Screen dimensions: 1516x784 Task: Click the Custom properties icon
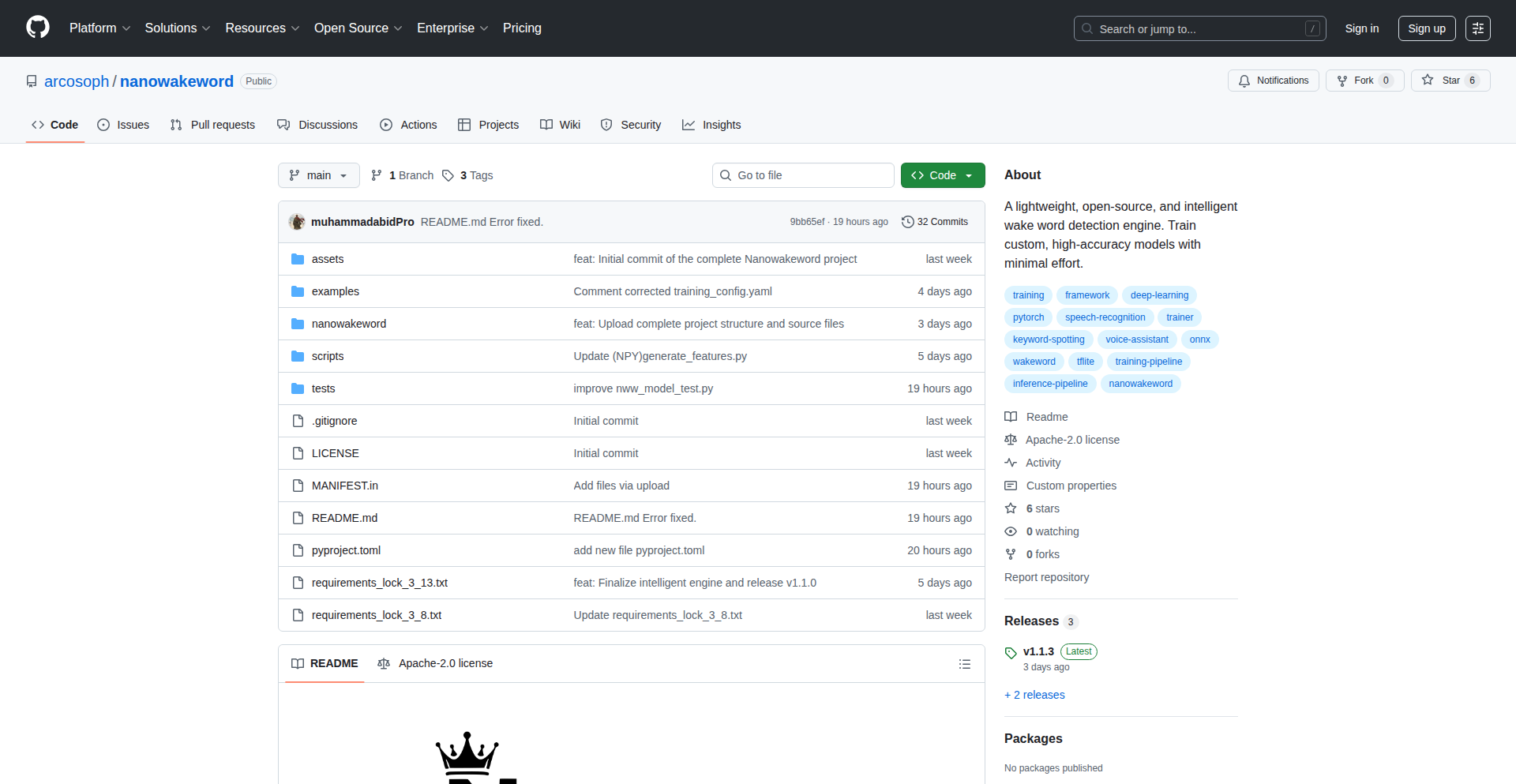[x=1011, y=486]
